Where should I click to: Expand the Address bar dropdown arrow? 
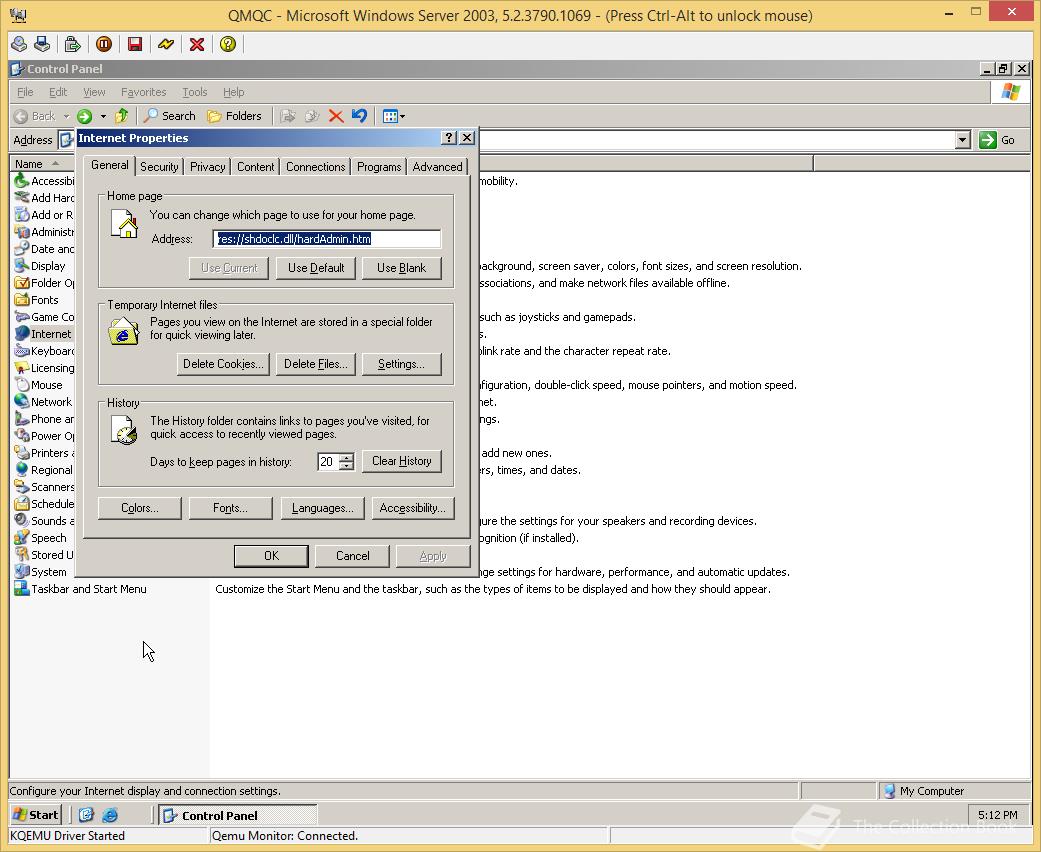(963, 140)
